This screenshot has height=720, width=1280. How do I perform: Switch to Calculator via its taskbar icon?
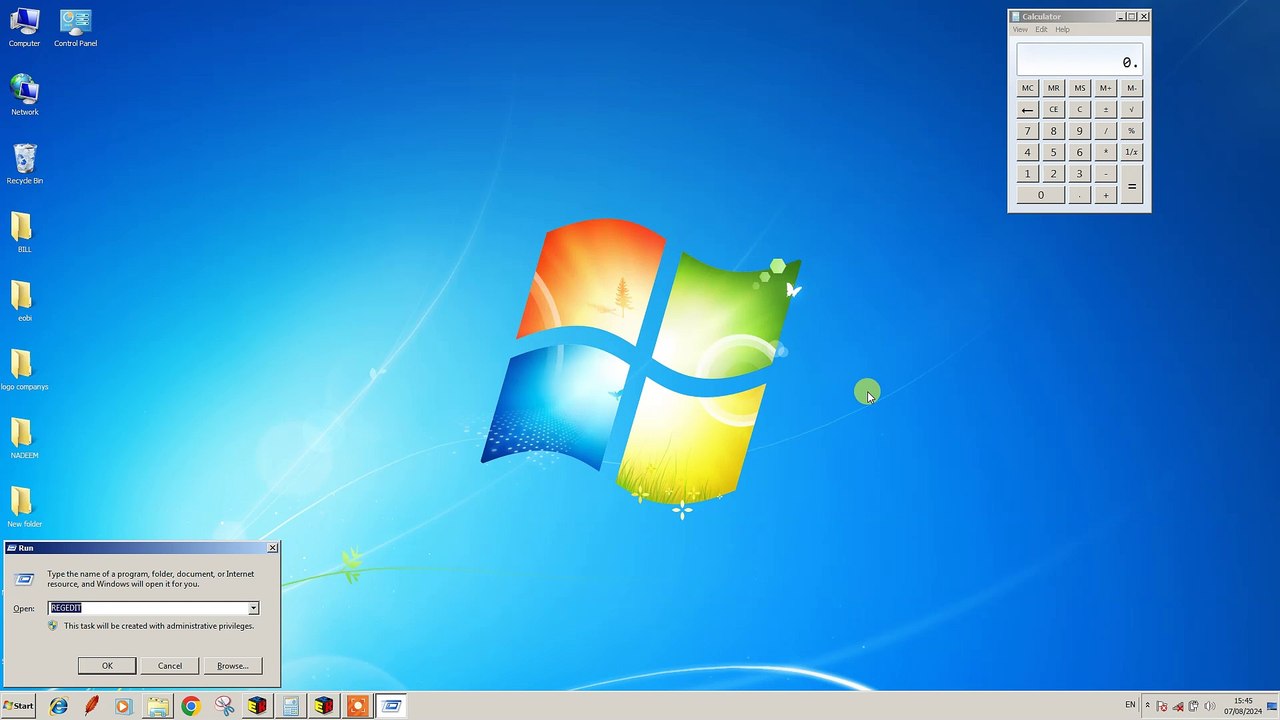[x=290, y=706]
